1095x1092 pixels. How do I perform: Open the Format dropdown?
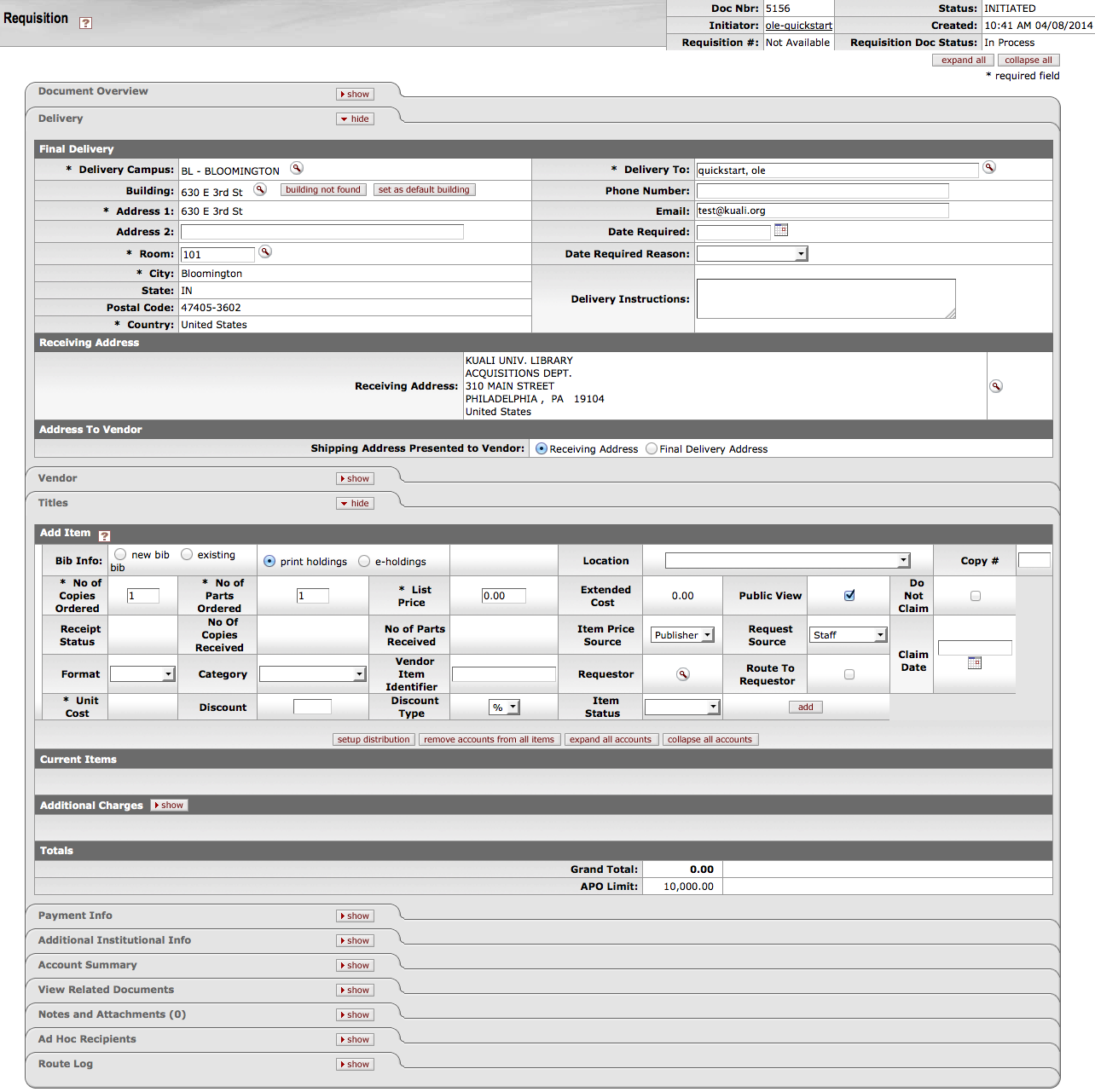click(x=142, y=674)
